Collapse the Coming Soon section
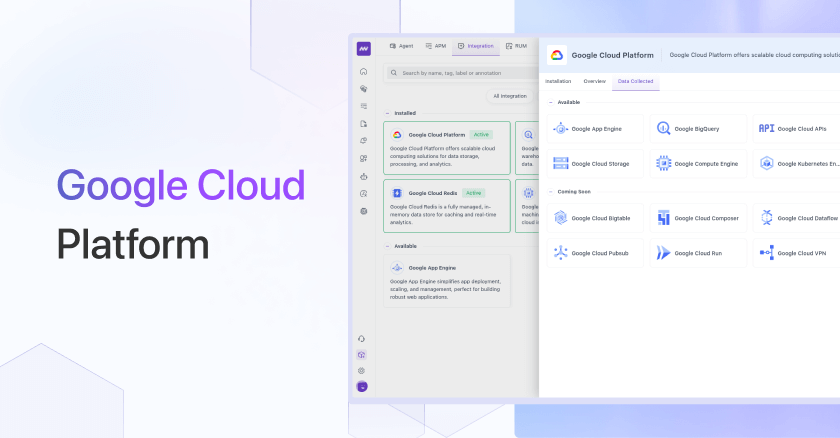This screenshot has width=840, height=438. pyautogui.click(x=550, y=191)
